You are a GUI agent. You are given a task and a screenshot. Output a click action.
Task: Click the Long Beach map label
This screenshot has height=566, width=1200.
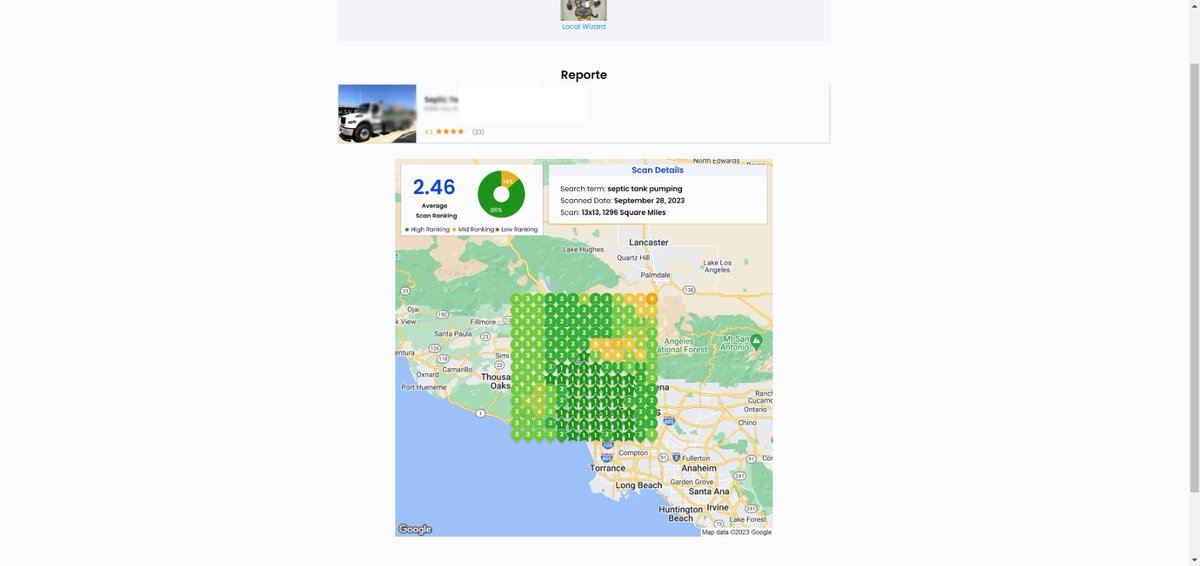638,485
